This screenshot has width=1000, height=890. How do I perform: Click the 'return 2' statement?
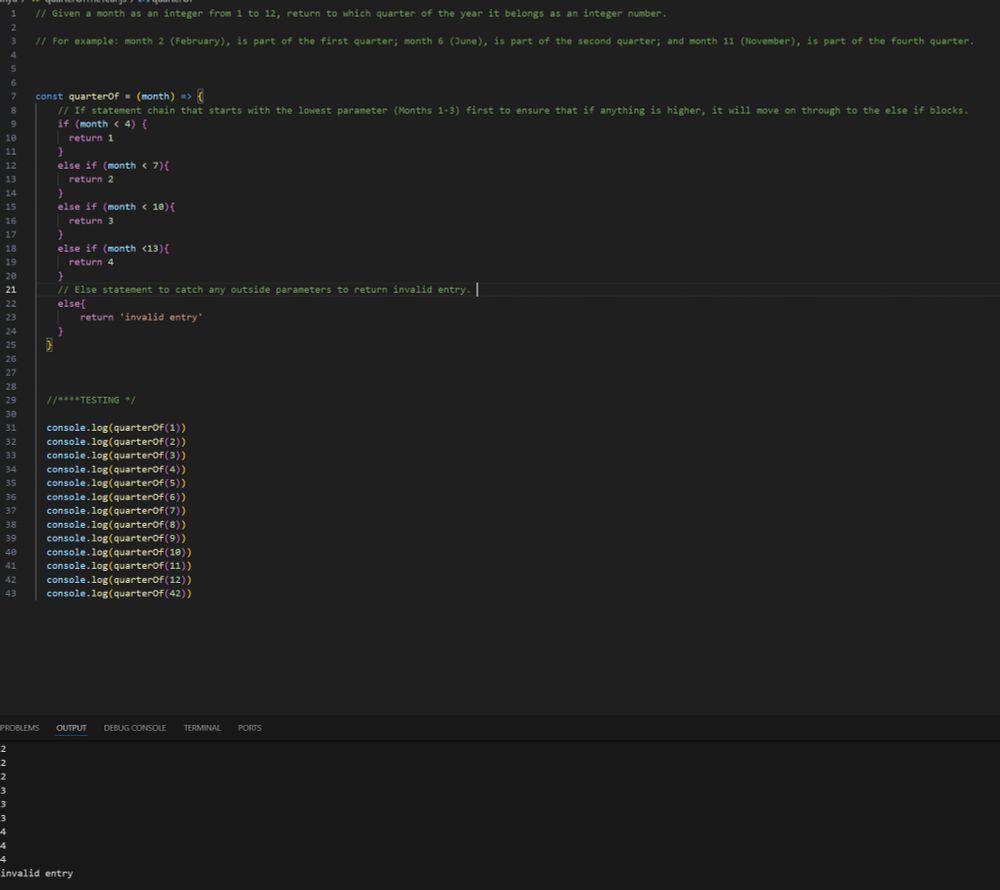pyautogui.click(x=91, y=179)
